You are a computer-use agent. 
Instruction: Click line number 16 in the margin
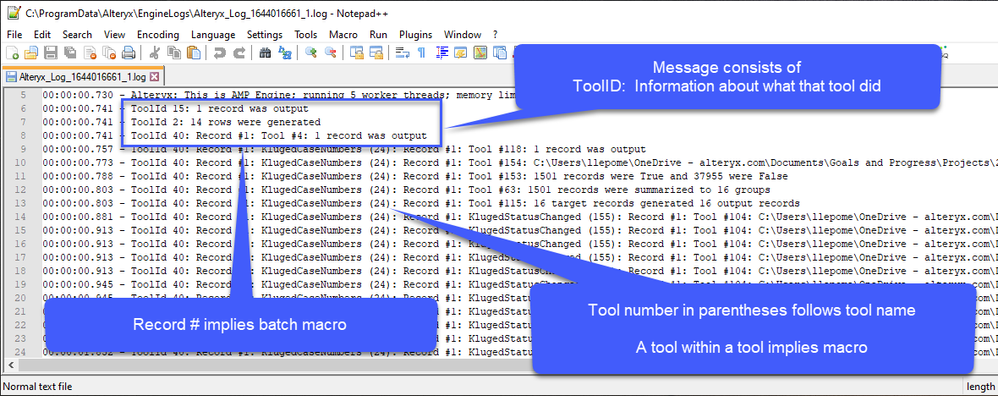pyautogui.click(x=22, y=243)
